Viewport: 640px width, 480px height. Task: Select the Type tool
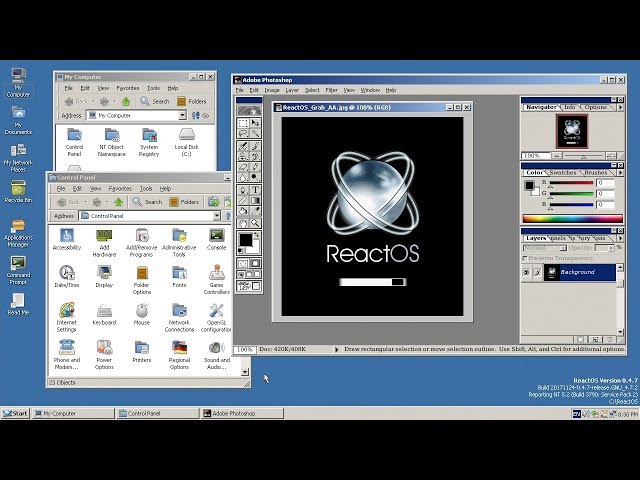(x=256, y=190)
